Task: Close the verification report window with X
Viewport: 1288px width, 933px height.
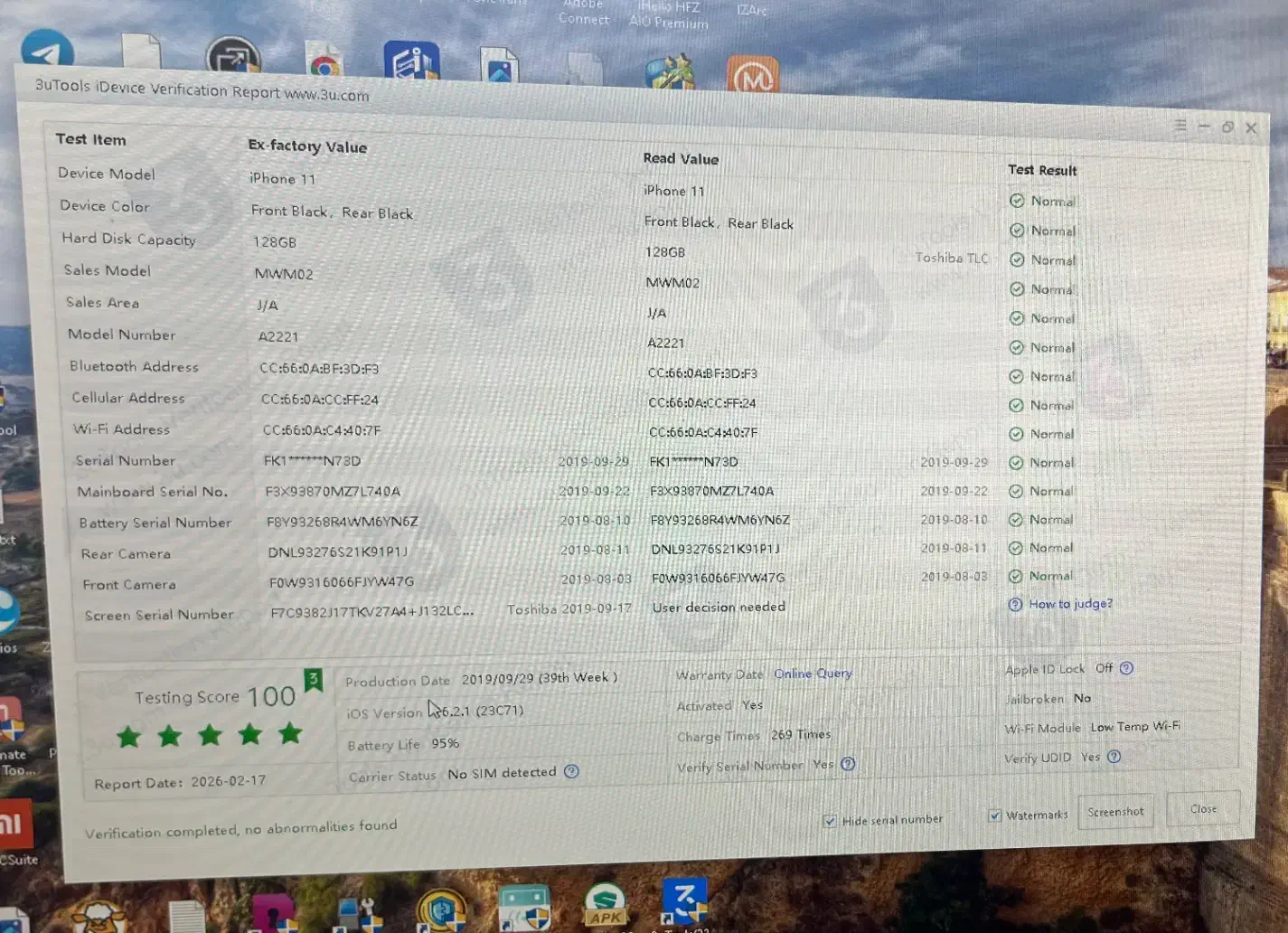Action: (1251, 128)
